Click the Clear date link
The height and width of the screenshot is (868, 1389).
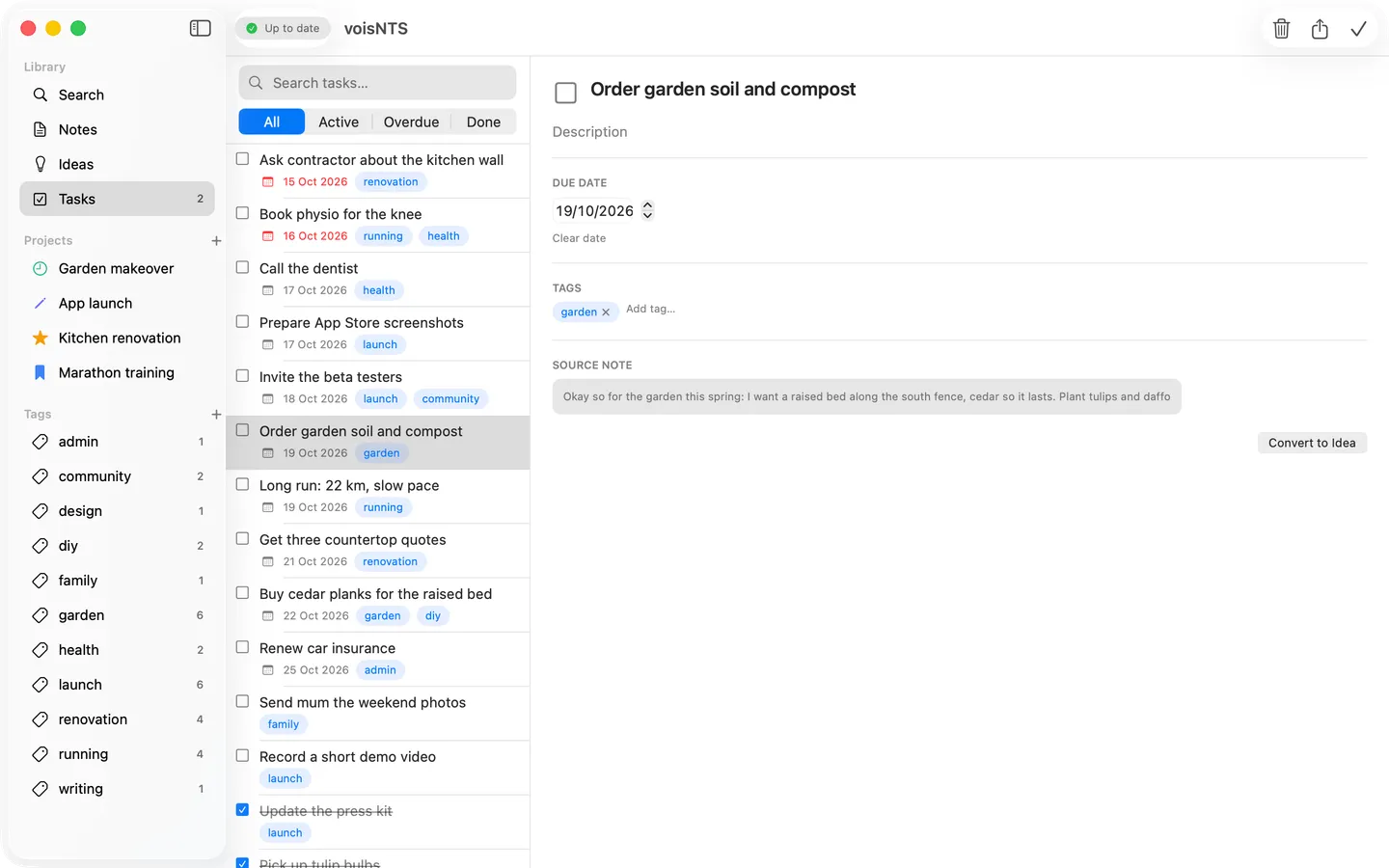click(x=580, y=238)
